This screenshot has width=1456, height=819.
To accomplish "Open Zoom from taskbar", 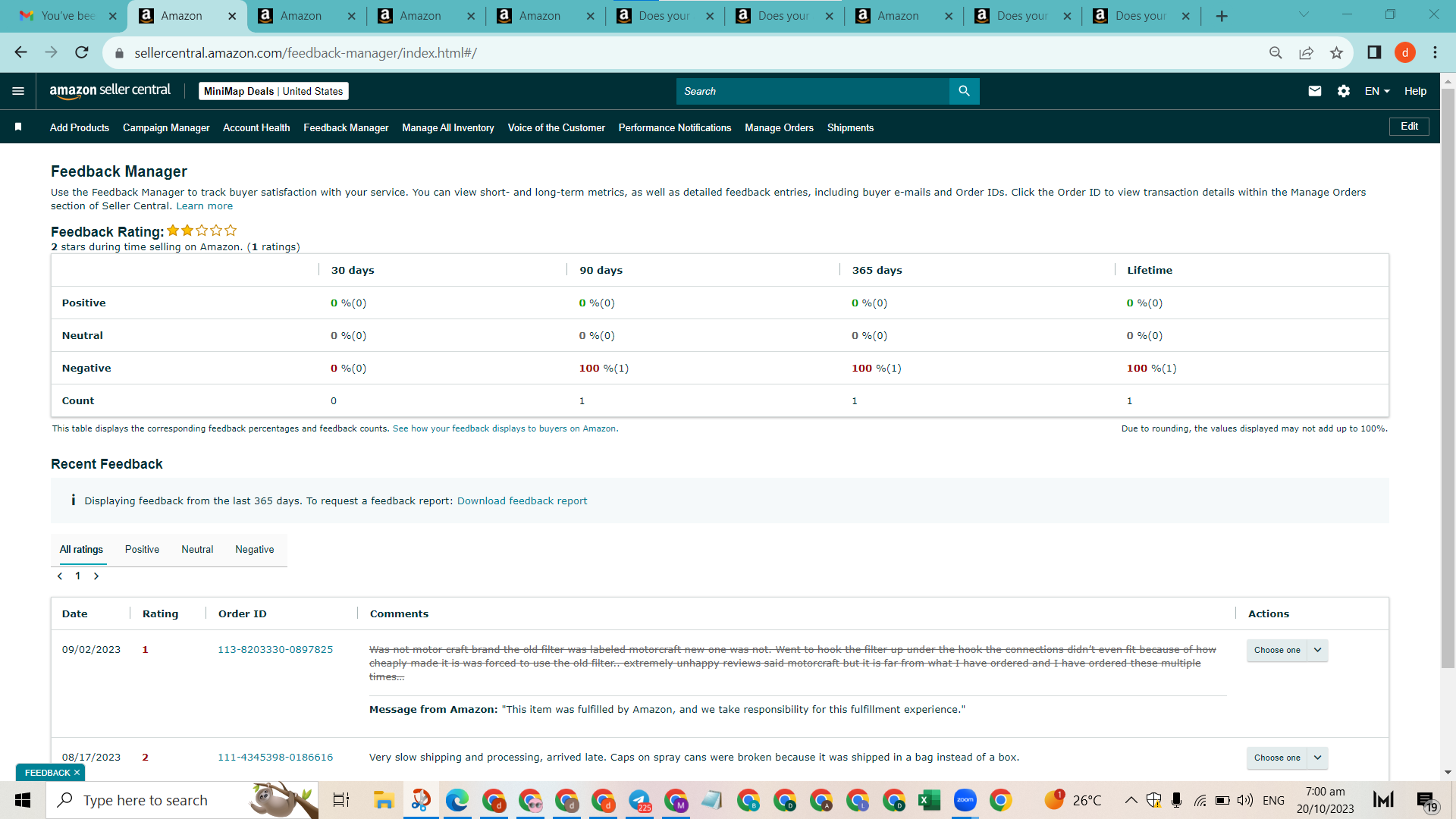I will click(965, 800).
